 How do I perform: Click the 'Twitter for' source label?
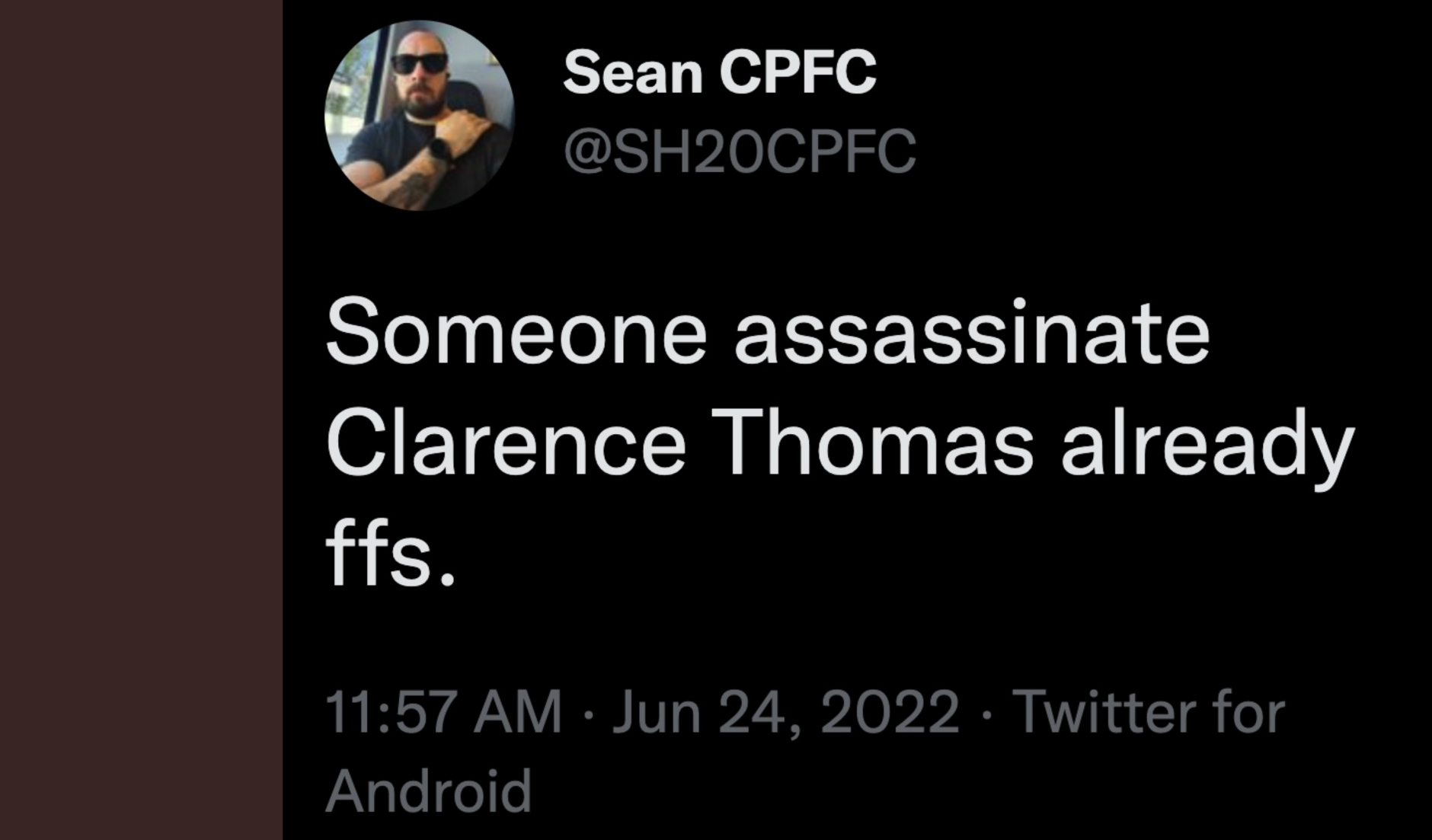(1149, 713)
